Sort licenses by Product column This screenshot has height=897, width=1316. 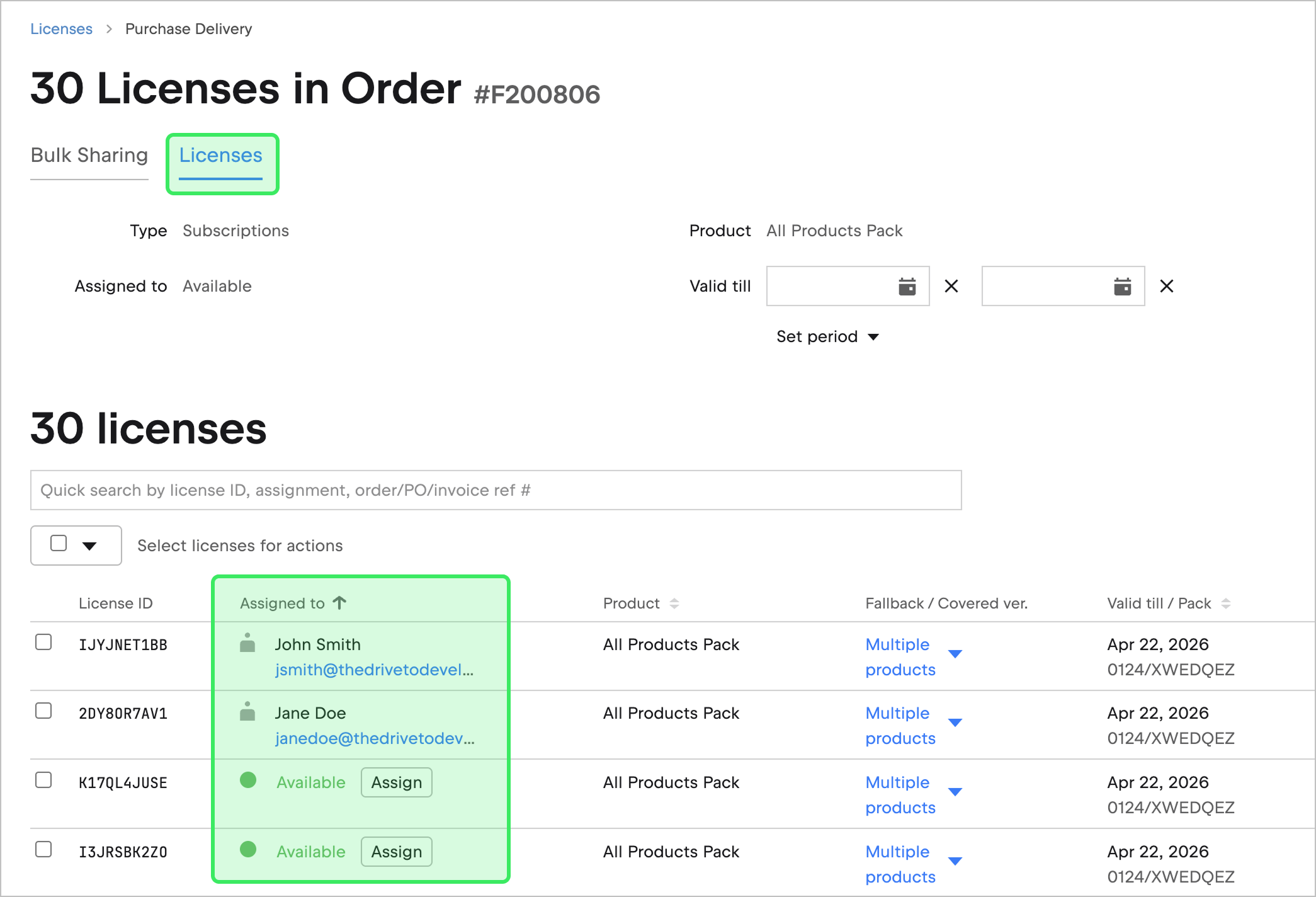[x=674, y=603]
